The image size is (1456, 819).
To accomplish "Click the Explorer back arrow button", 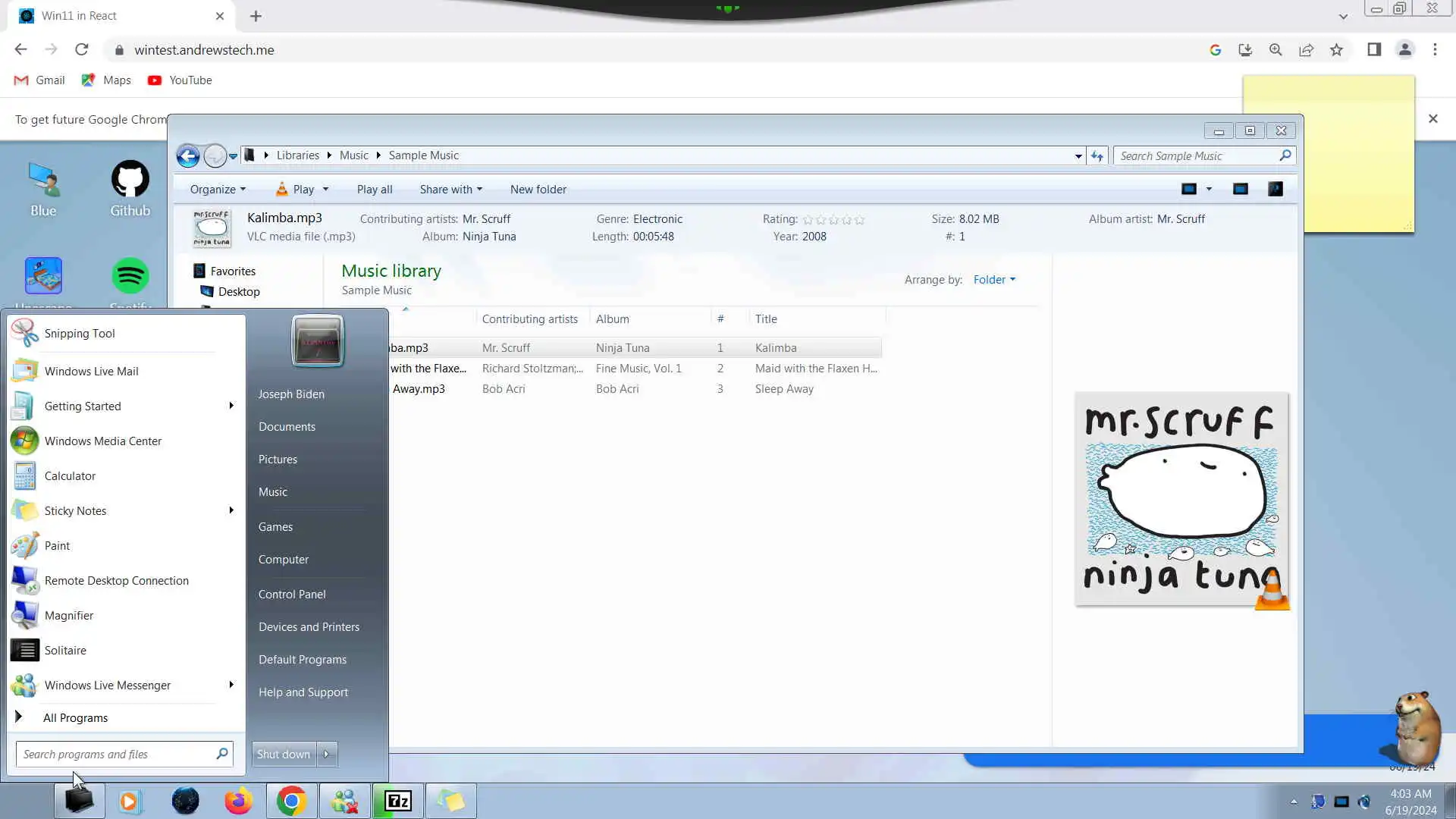I will (188, 155).
